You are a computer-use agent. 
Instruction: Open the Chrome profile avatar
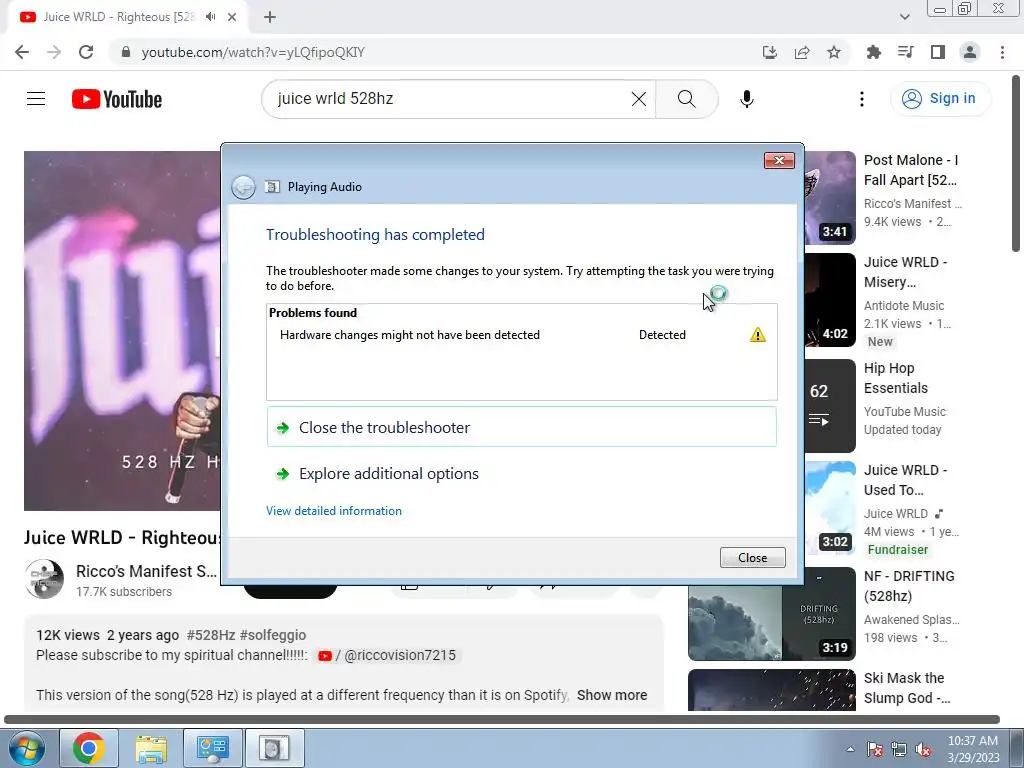tap(970, 52)
